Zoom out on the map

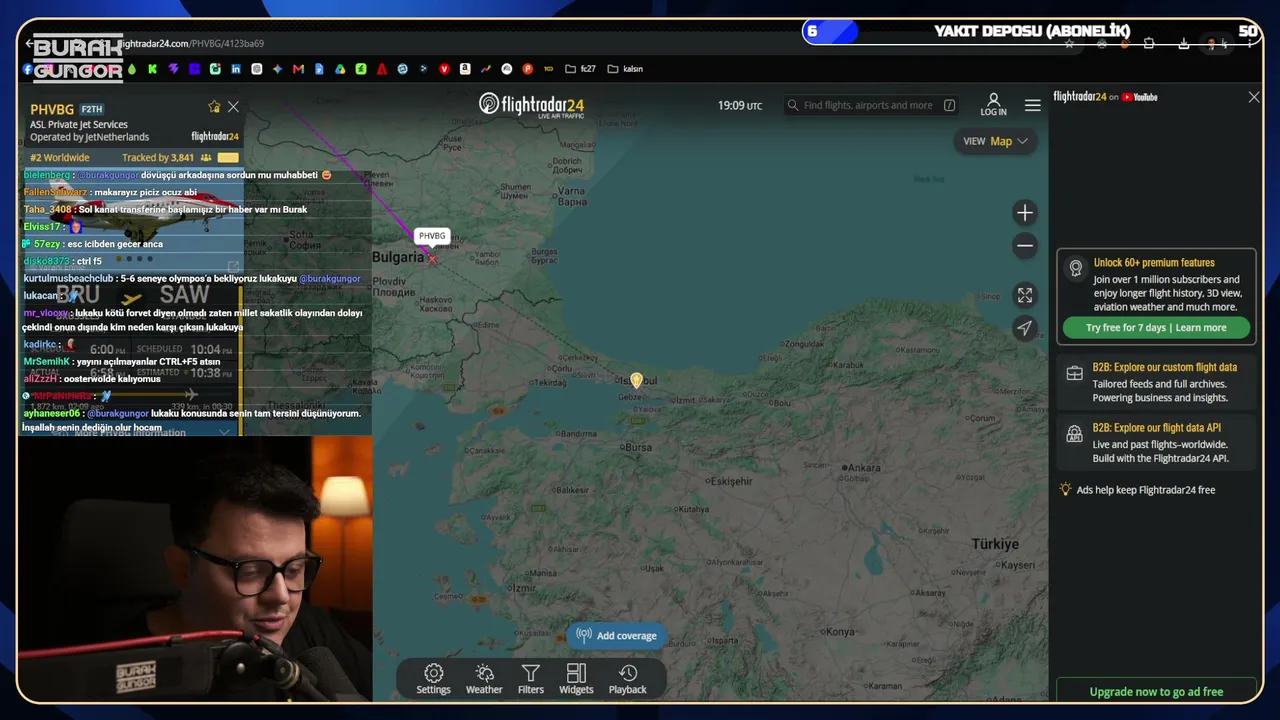point(1025,245)
